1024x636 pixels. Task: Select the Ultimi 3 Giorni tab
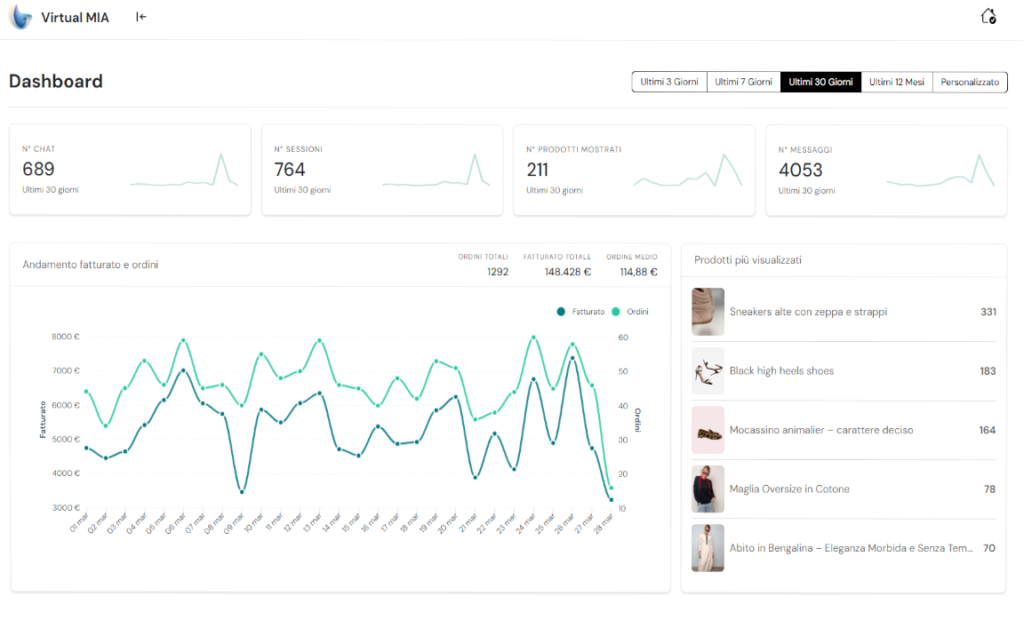click(x=669, y=82)
